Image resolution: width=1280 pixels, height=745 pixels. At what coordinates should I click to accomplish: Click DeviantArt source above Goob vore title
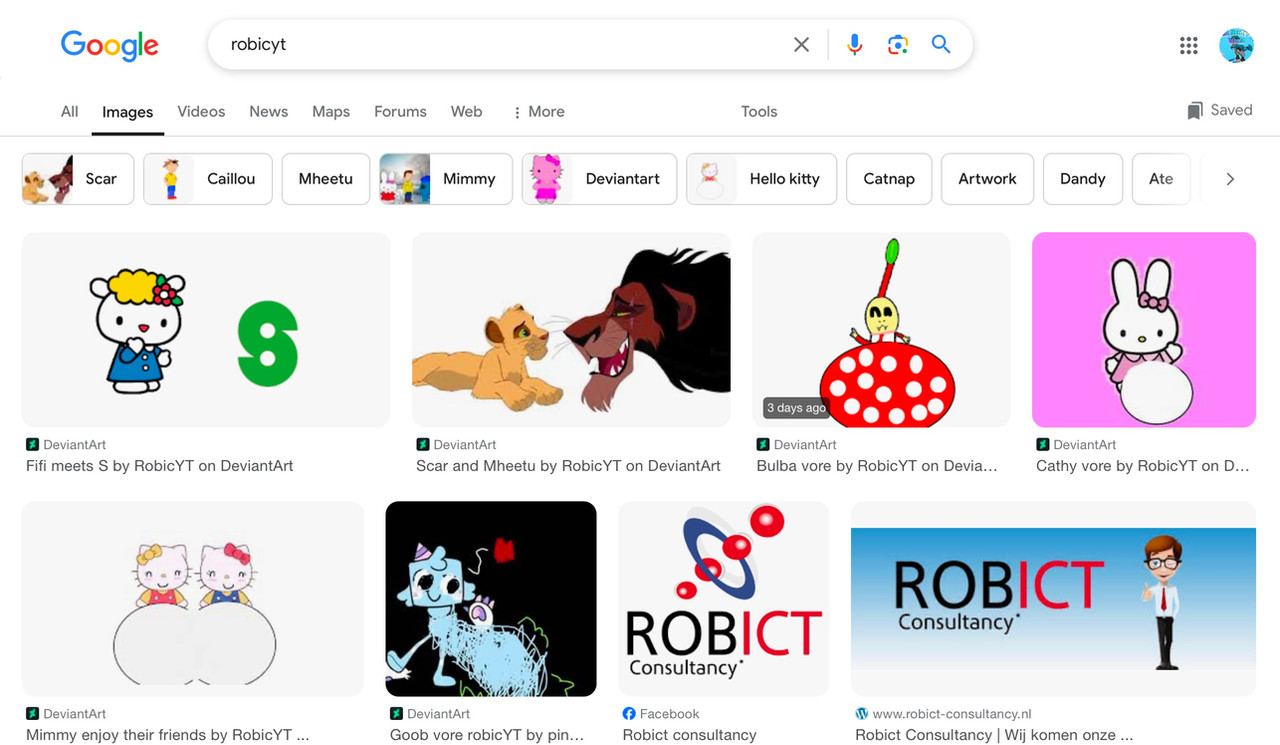coord(430,714)
